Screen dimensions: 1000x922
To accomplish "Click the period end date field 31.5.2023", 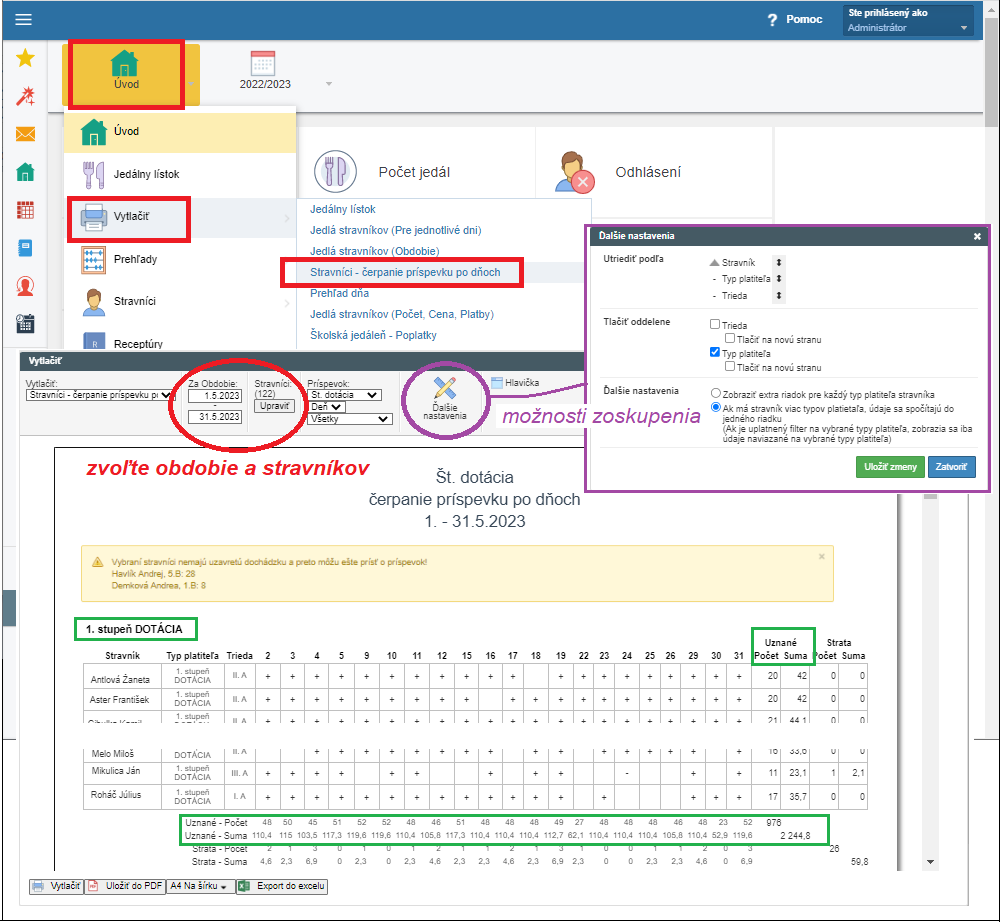I will pos(215,417).
